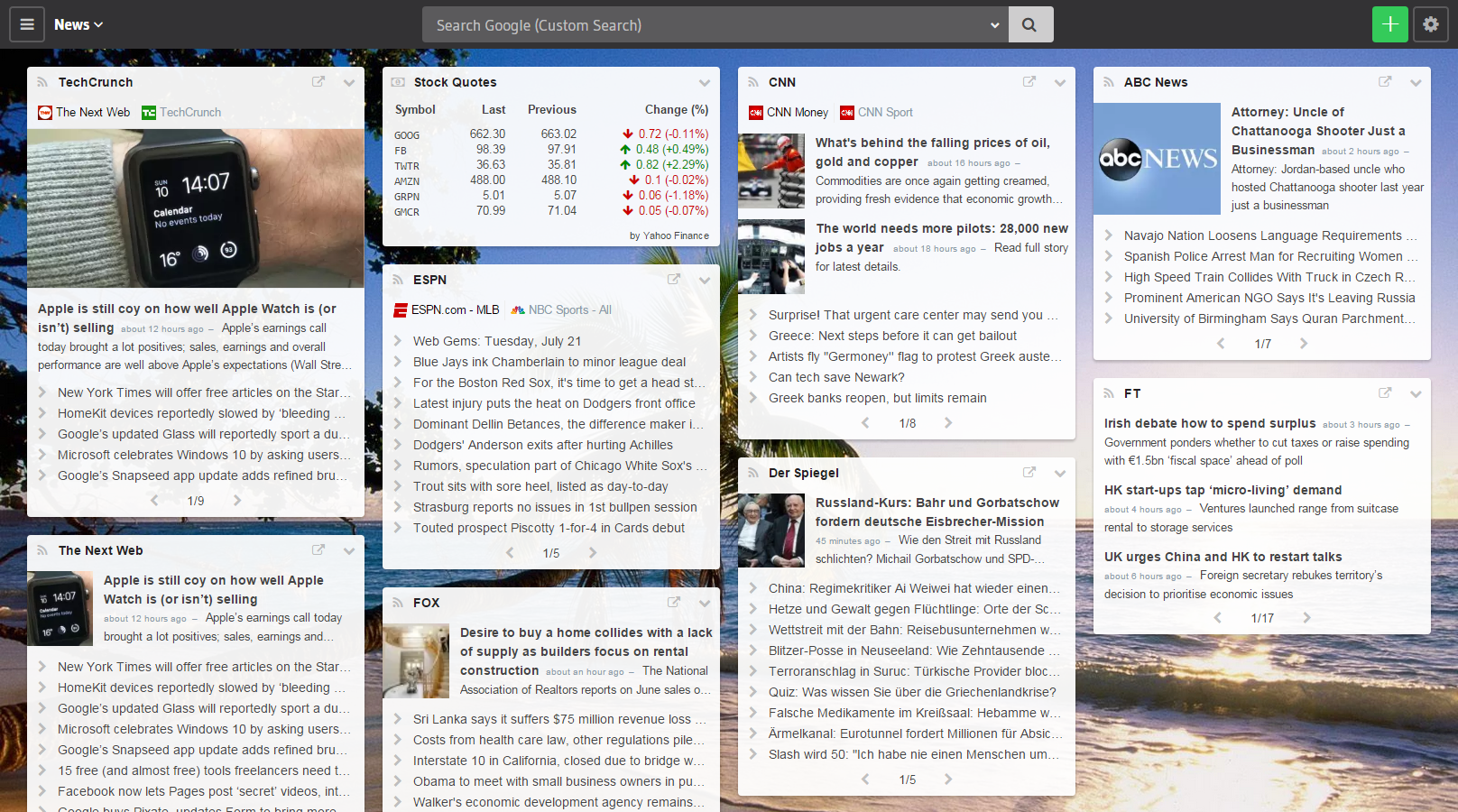
Task: Go to next page in Der Spiegel widget
Action: point(948,780)
